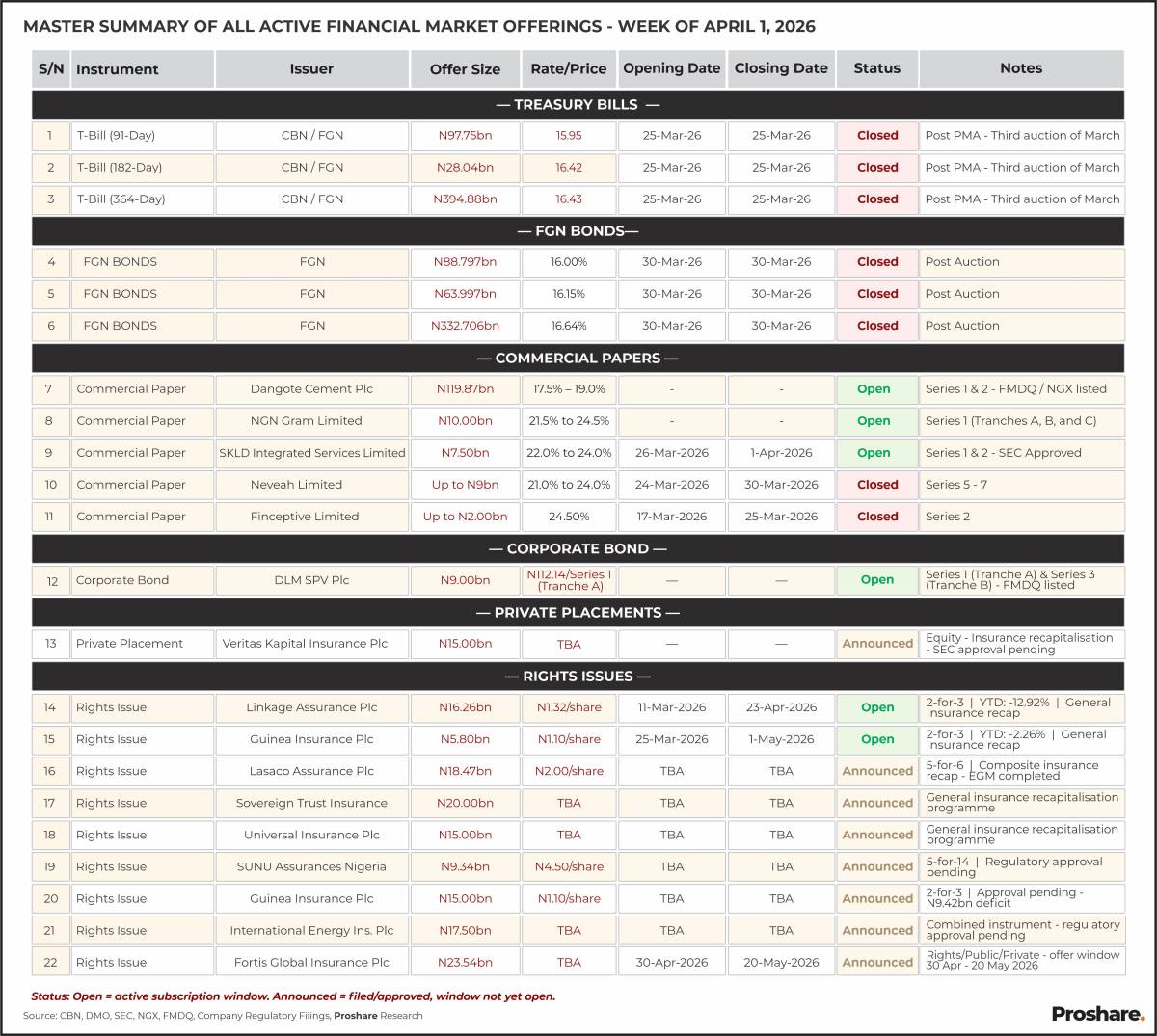
Task: Click the Open status for Dangote Cement
Action: coord(877,389)
